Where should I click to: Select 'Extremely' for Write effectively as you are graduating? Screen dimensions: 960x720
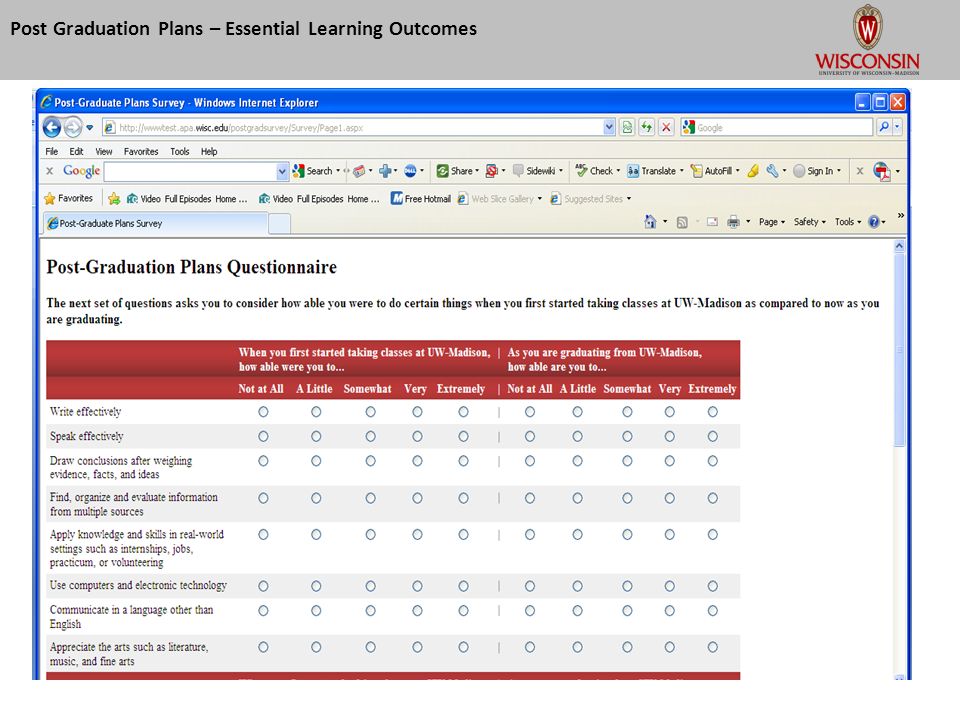[x=713, y=412]
